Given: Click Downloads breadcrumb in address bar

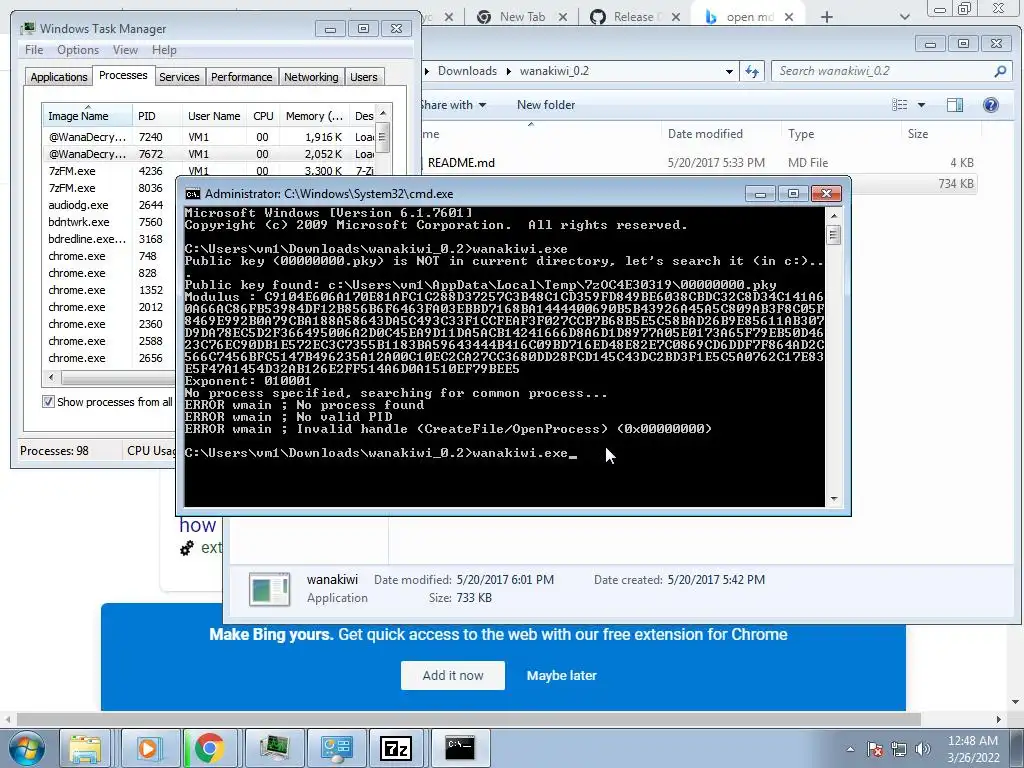Looking at the screenshot, I should pos(467,71).
